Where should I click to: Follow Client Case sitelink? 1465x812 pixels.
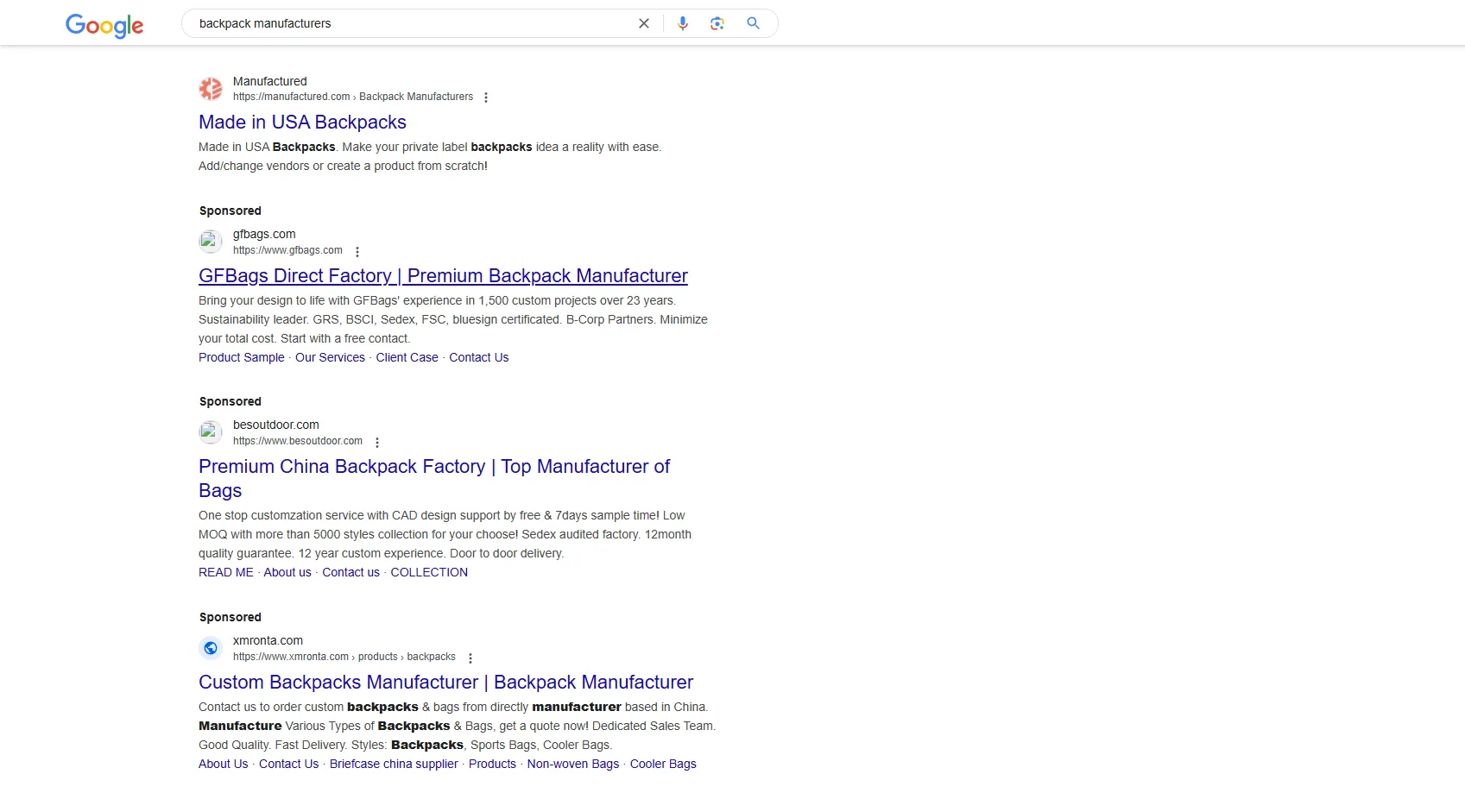[407, 357]
